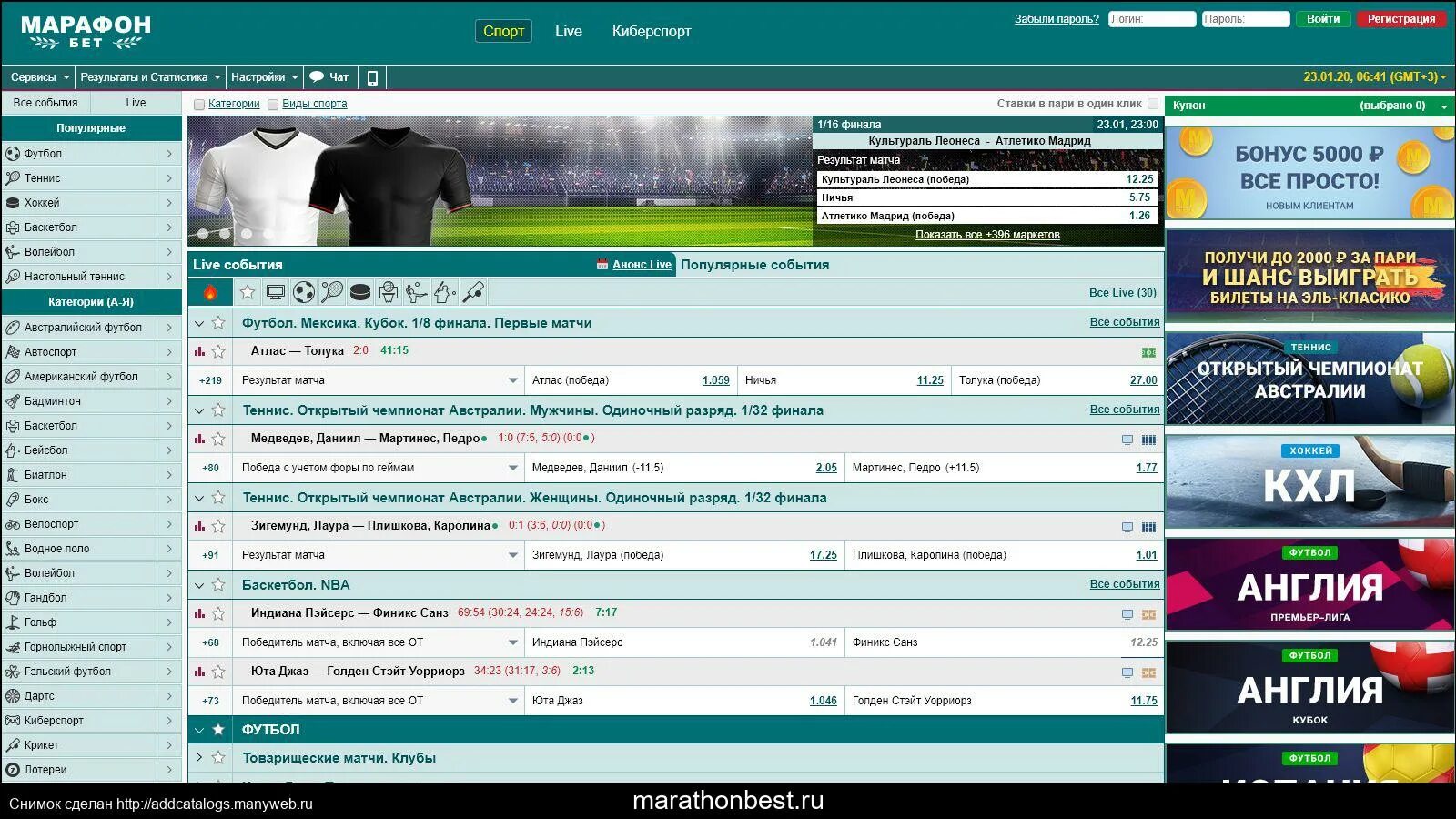Enable Ставки в пари в один клик

1153,104
